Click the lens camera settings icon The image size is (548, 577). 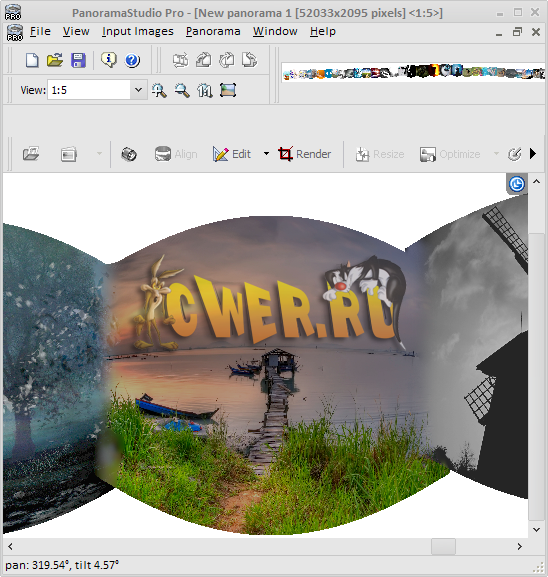coord(129,154)
